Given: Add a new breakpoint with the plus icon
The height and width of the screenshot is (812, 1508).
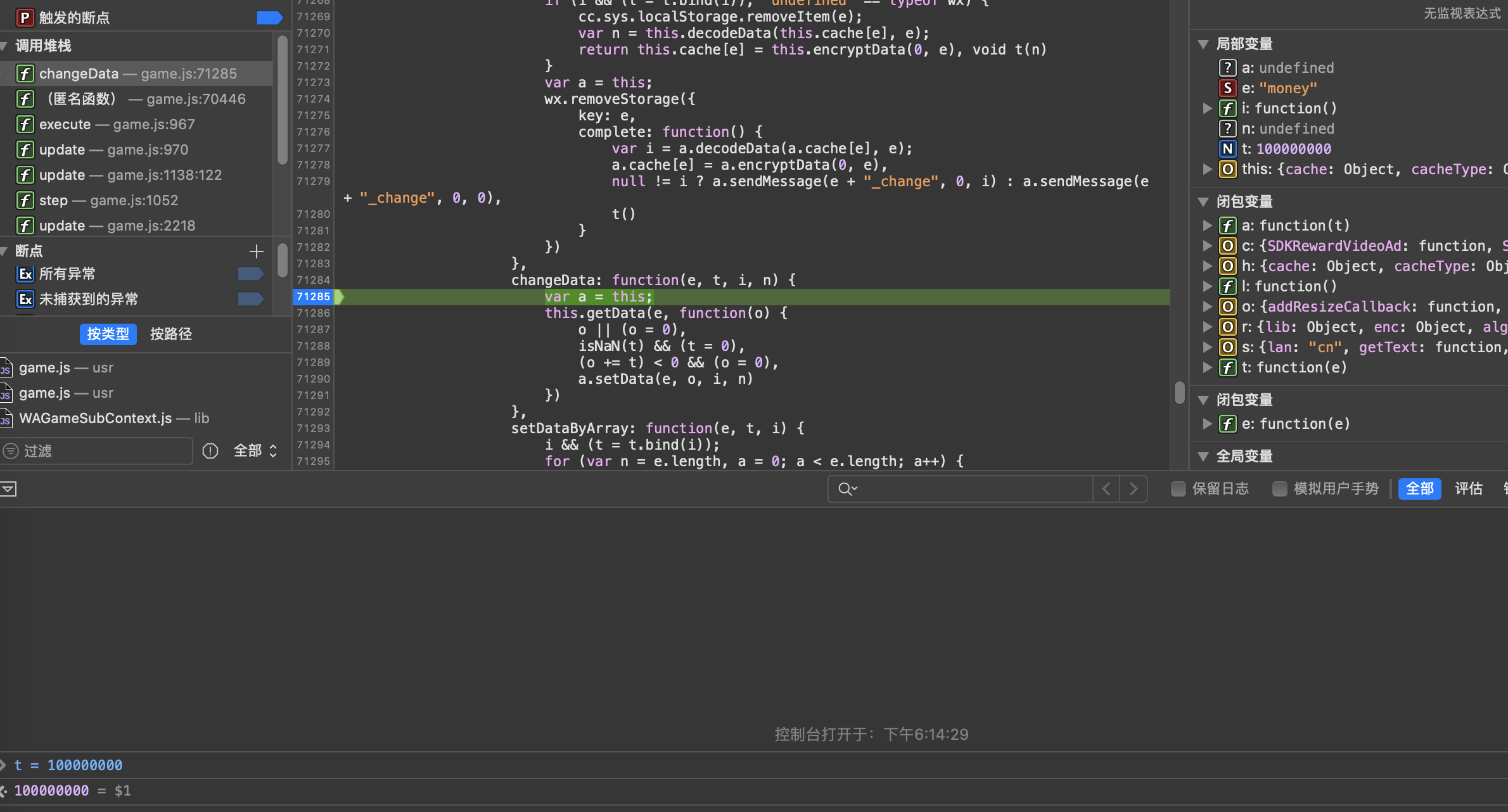Looking at the screenshot, I should 256,251.
